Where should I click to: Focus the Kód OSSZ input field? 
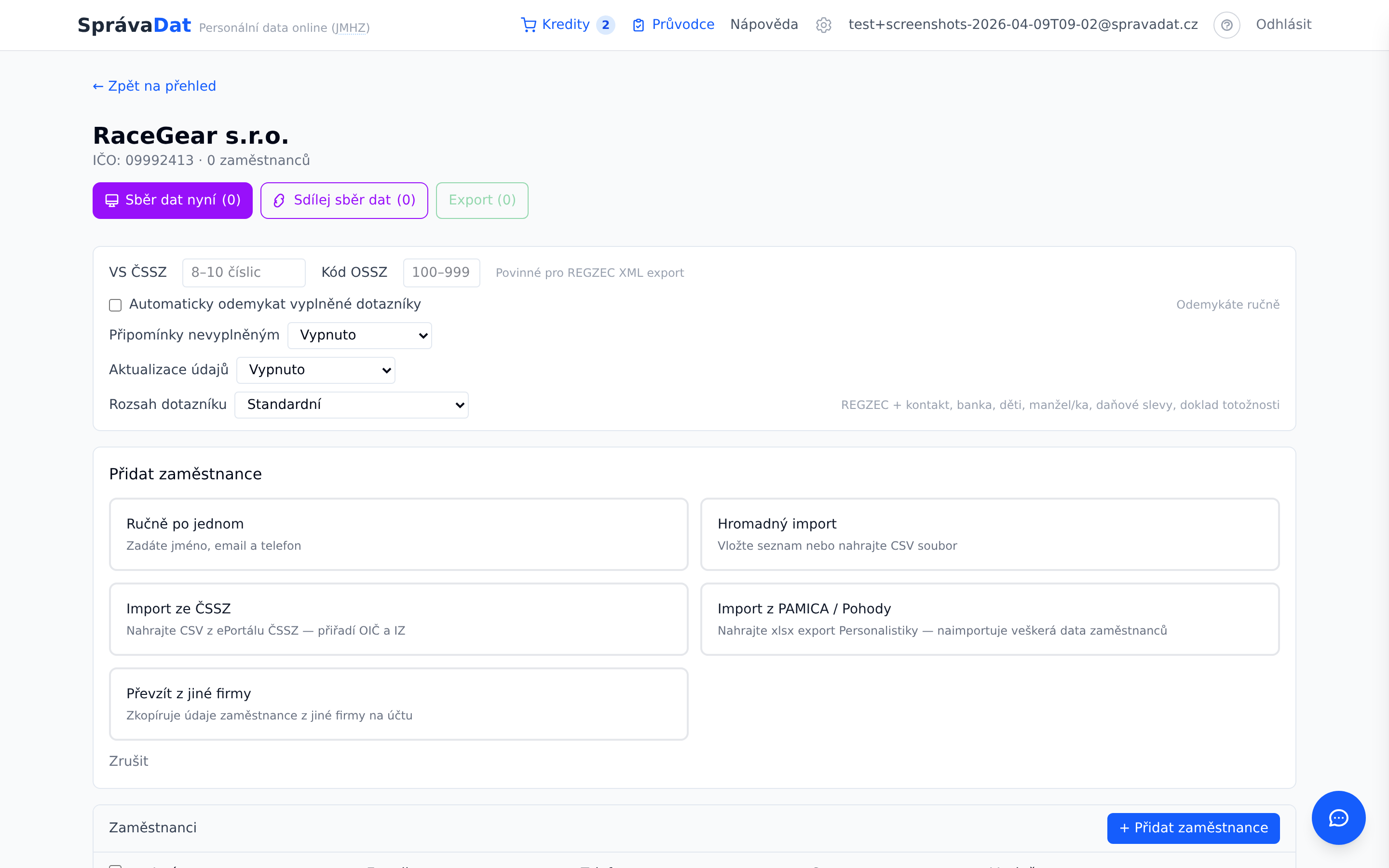tap(441, 272)
